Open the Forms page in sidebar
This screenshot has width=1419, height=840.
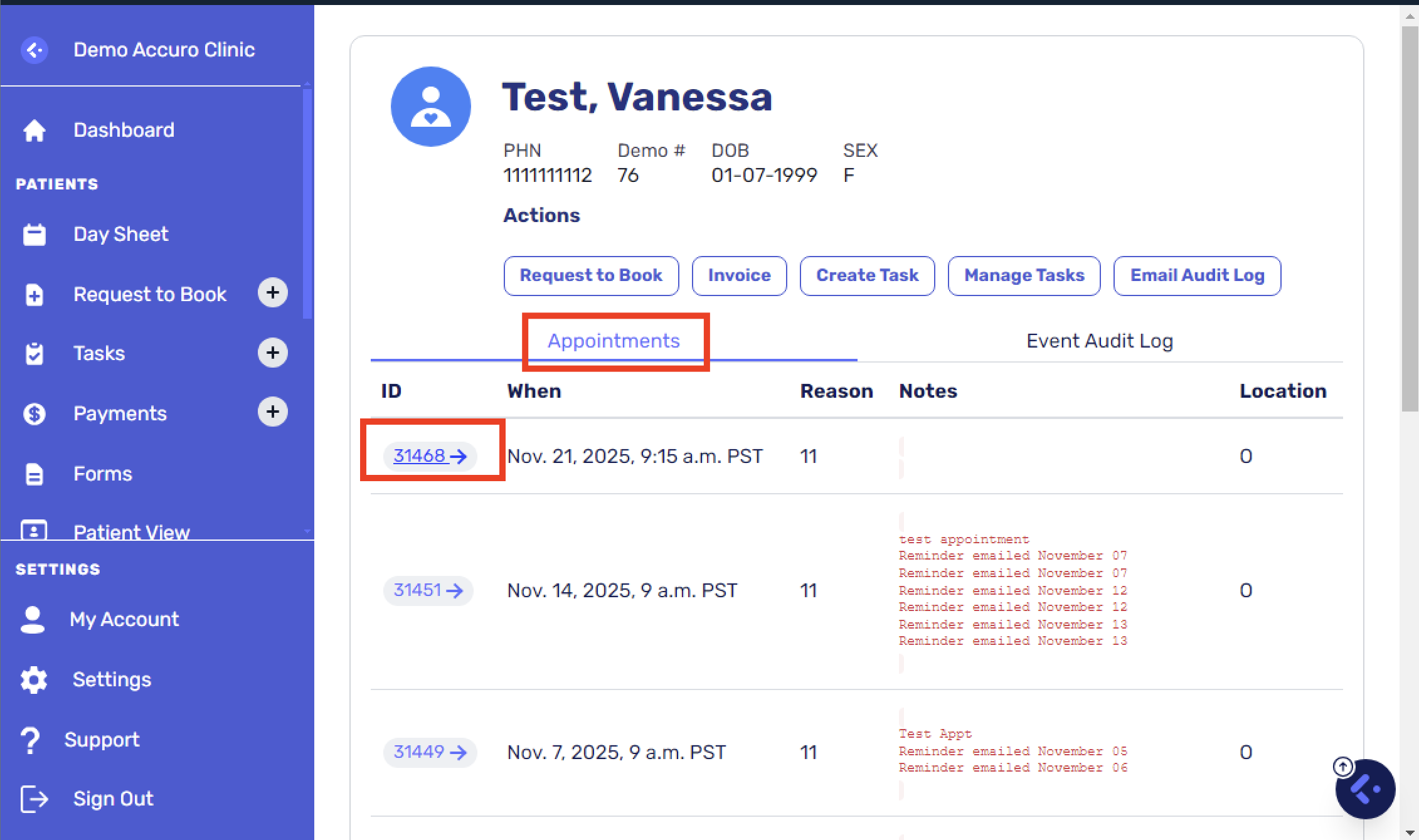coord(103,474)
